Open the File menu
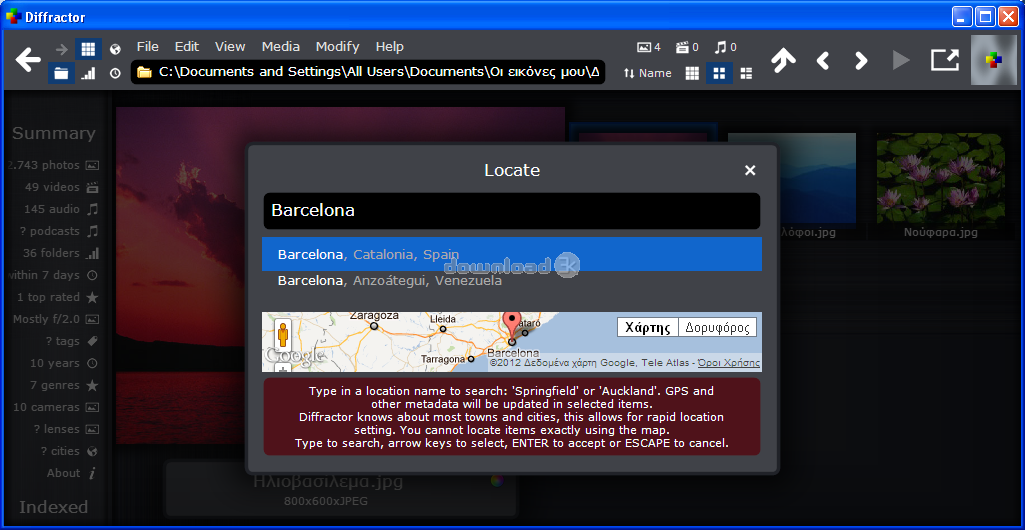The height and width of the screenshot is (530, 1025). [x=147, y=46]
